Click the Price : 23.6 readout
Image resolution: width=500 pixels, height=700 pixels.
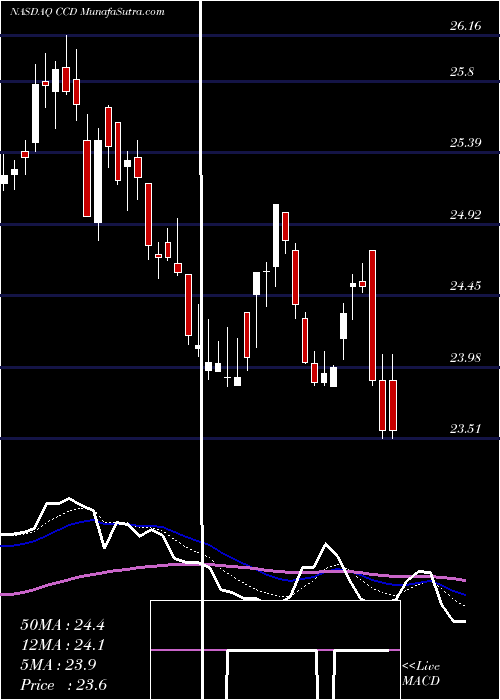63,684
